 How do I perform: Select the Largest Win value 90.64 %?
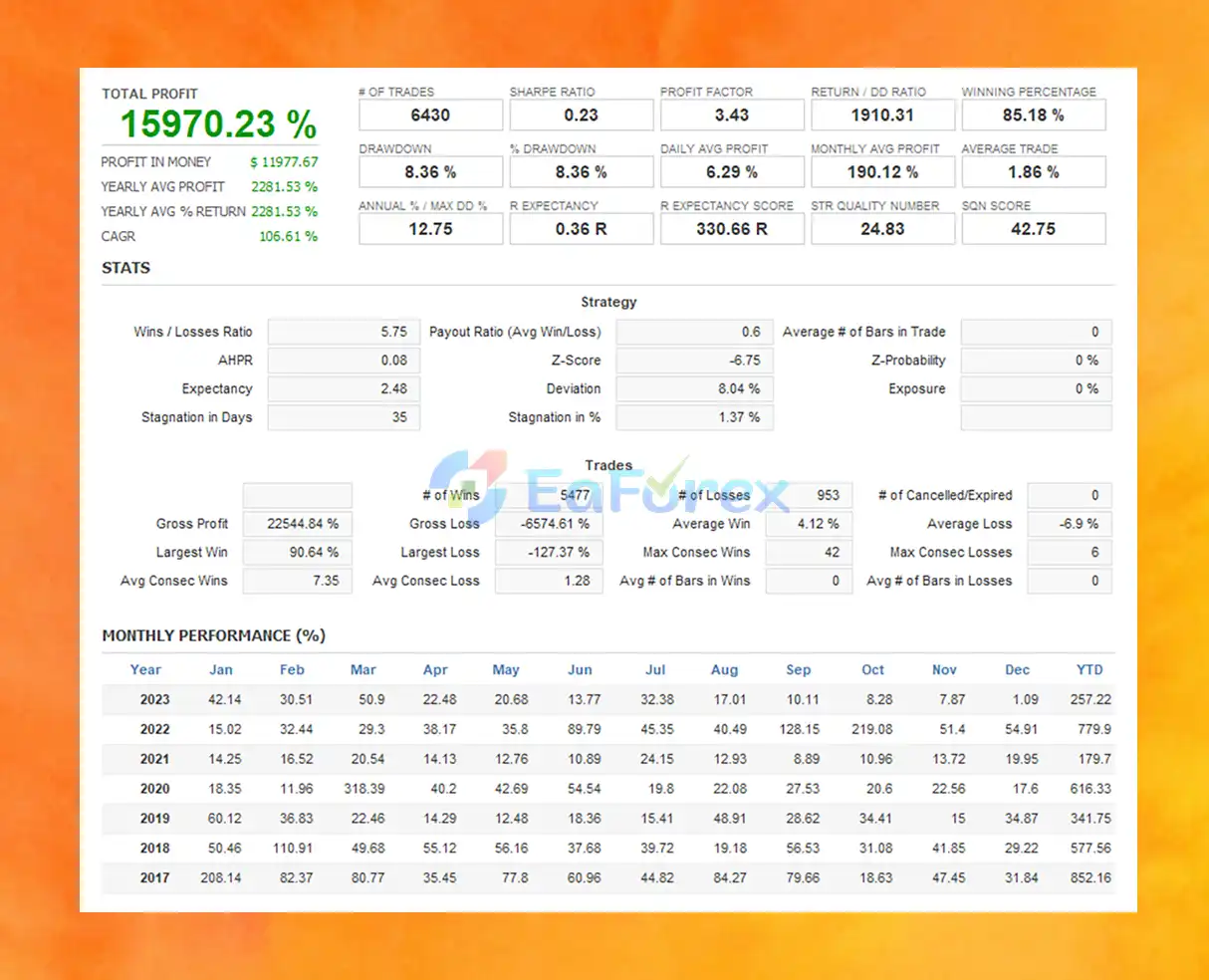(298, 552)
